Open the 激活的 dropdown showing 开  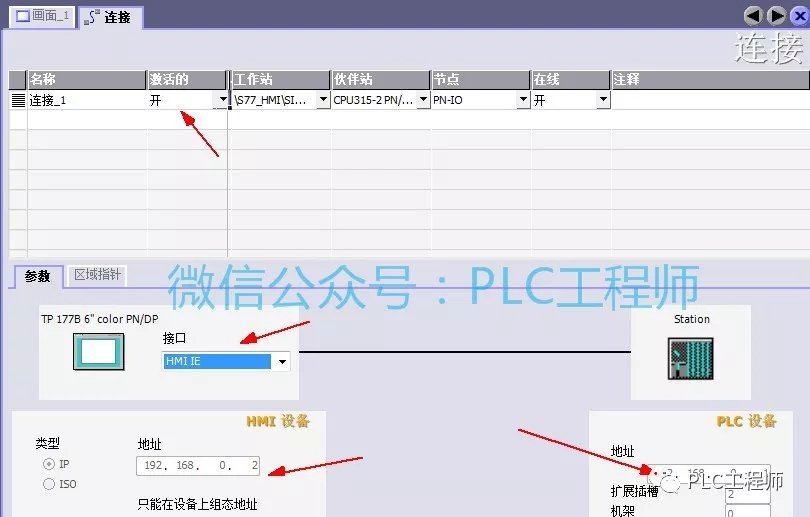pos(221,100)
